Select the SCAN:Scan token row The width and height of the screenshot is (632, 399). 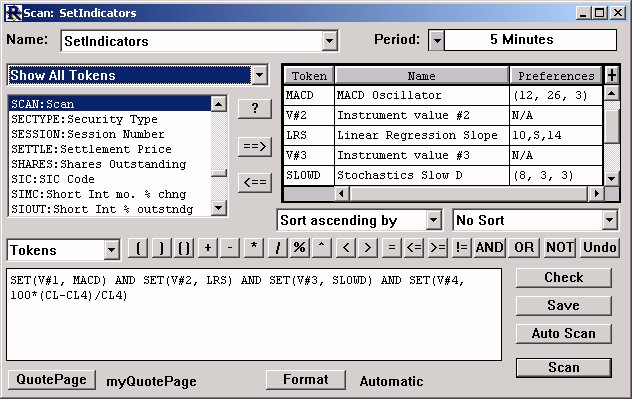click(110, 104)
